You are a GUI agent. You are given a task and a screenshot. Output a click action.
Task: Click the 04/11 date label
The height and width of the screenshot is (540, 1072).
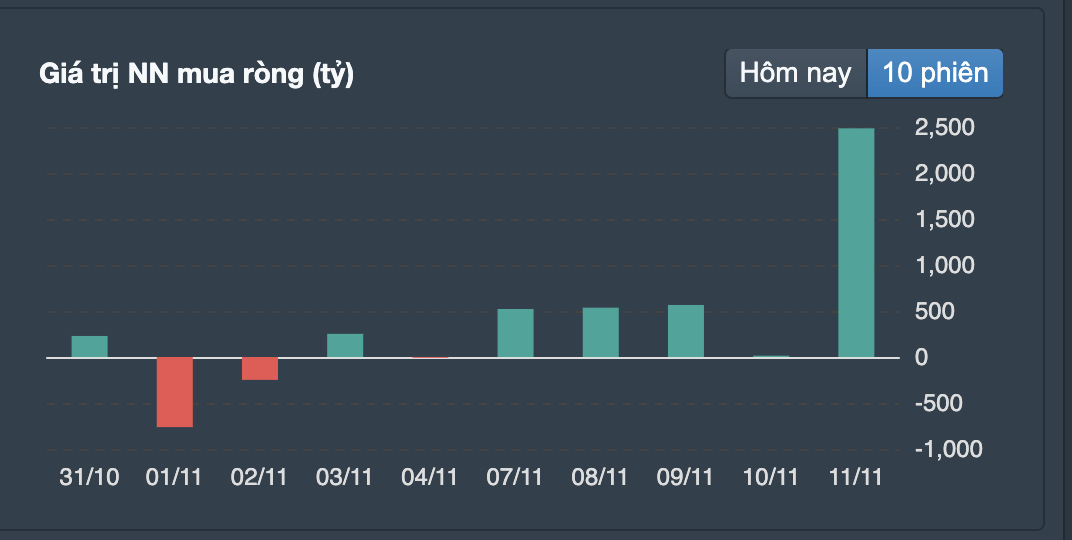tap(430, 477)
